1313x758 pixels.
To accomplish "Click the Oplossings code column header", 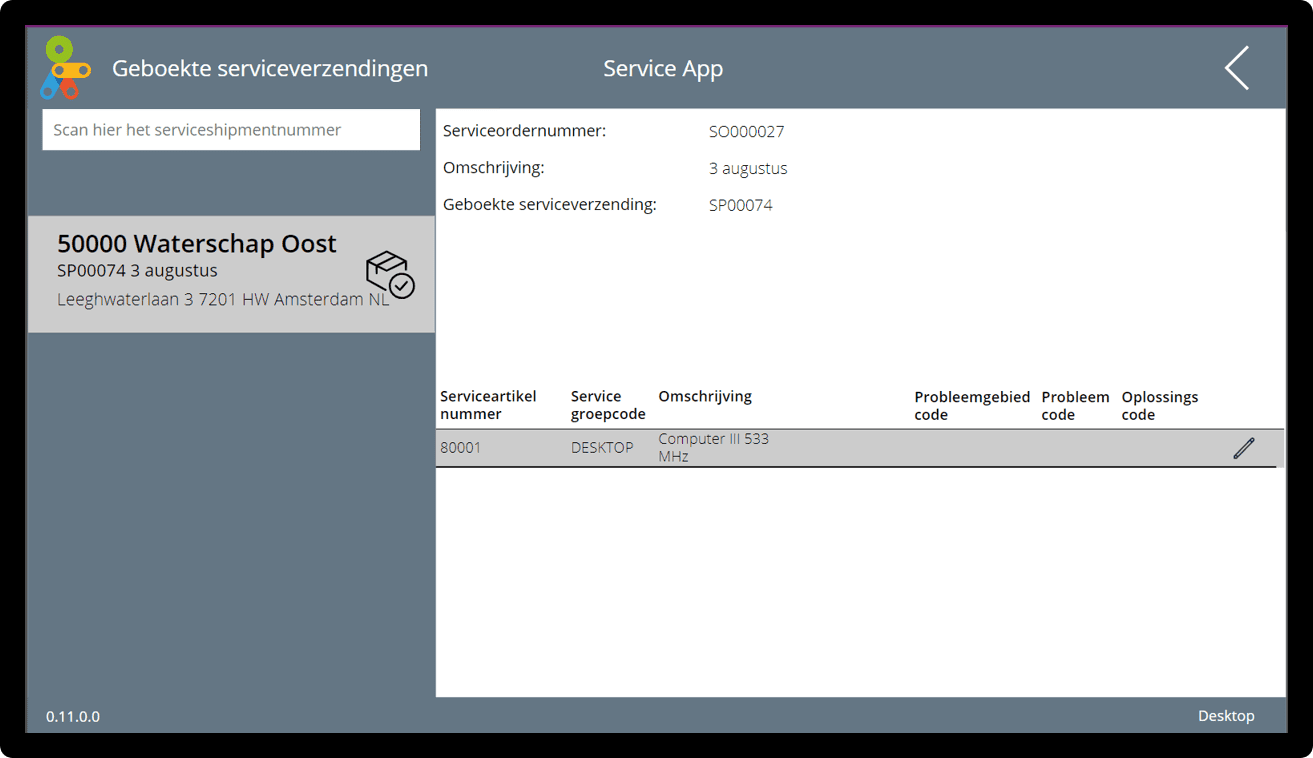I will 1160,406.
